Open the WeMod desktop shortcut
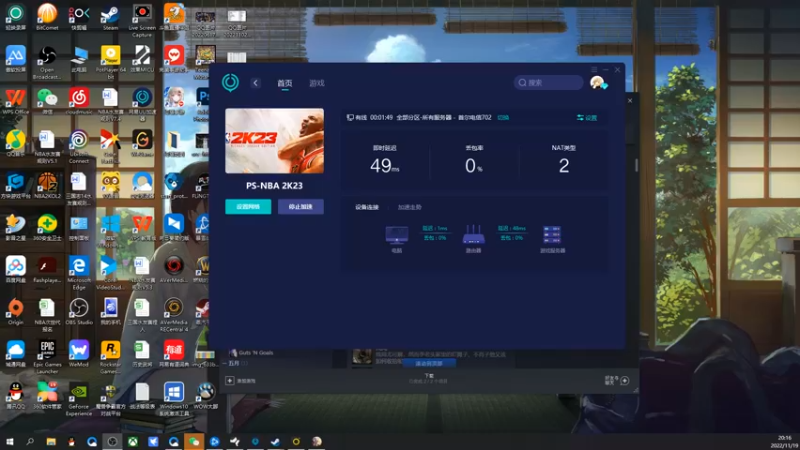Screen dimensions: 800x450 (x=79, y=354)
